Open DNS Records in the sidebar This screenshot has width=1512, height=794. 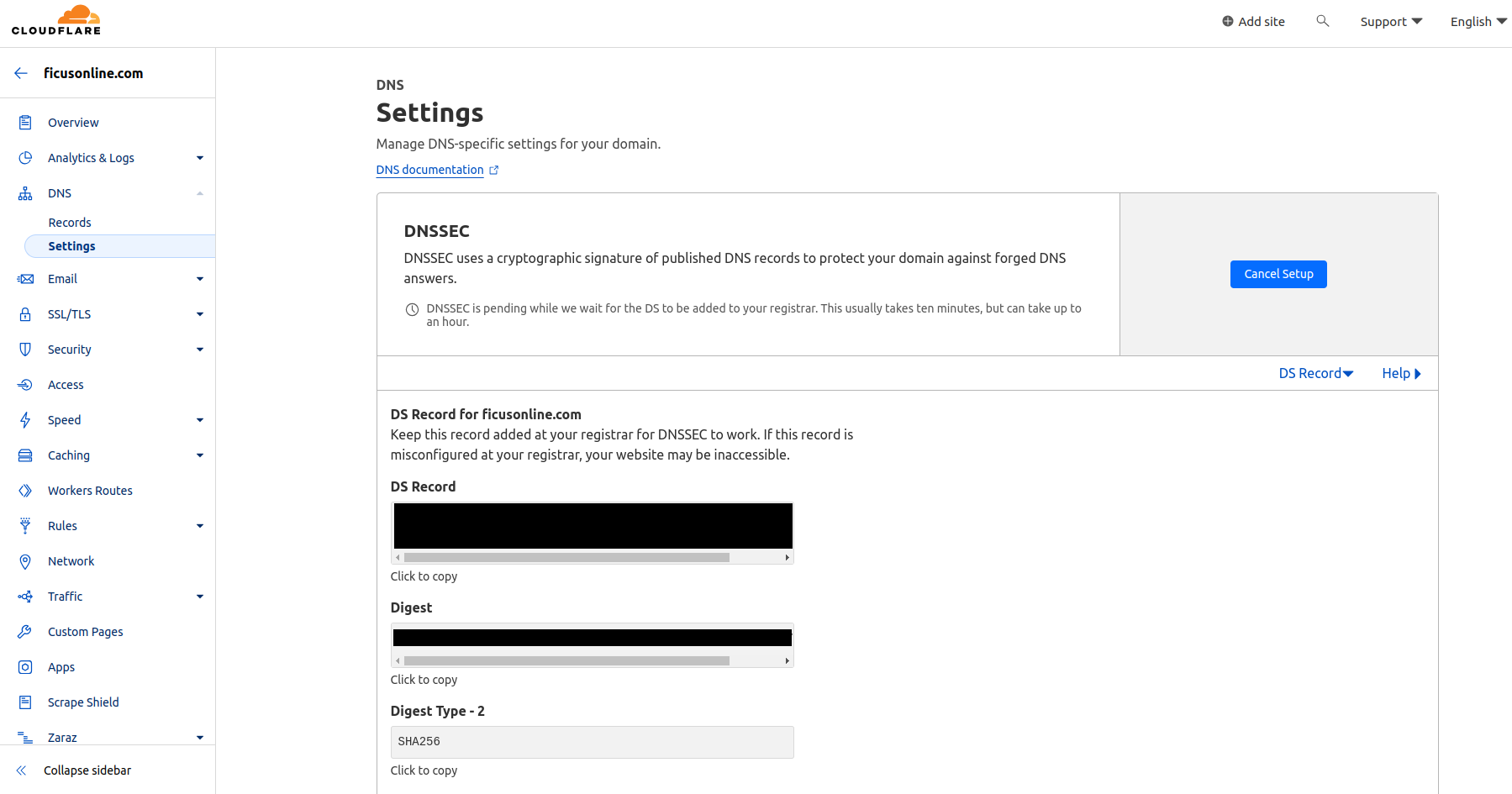[70, 223]
